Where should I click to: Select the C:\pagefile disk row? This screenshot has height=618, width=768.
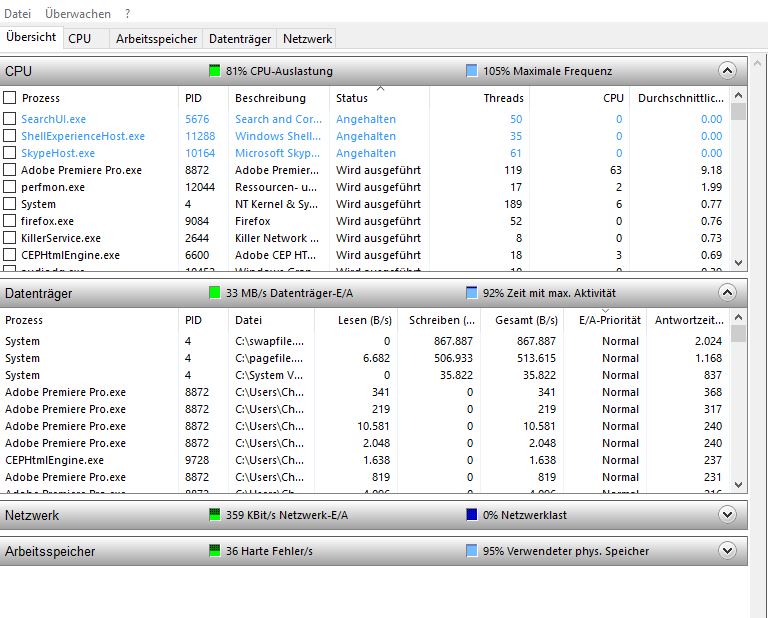point(365,358)
